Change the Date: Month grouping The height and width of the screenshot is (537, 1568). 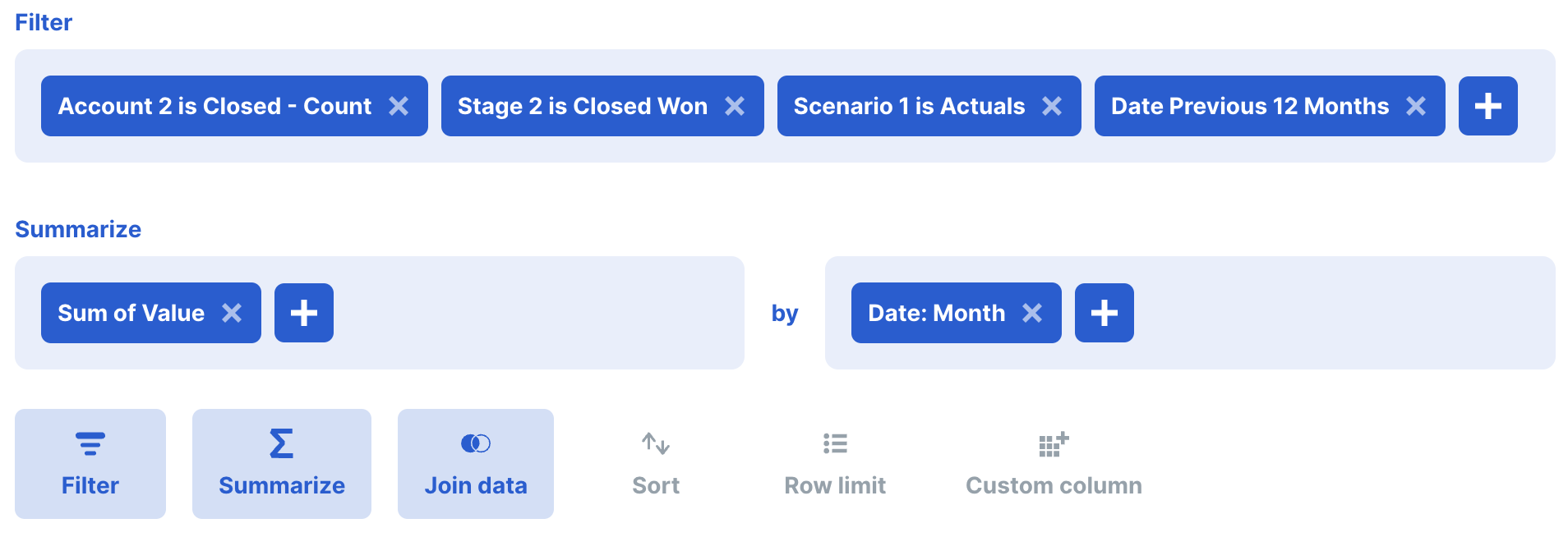[x=936, y=313]
